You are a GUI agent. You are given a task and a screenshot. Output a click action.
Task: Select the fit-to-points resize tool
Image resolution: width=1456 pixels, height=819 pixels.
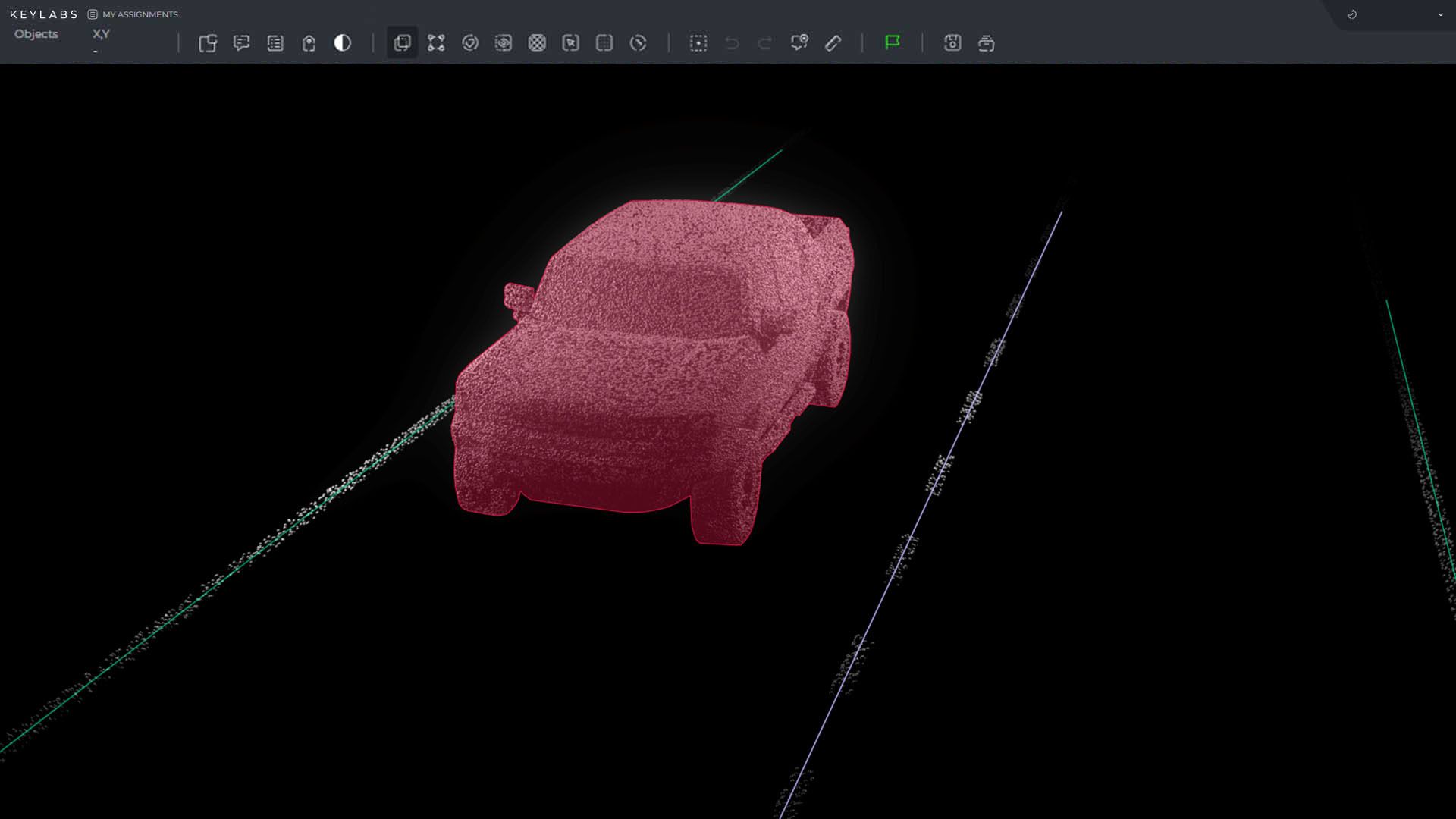point(436,43)
